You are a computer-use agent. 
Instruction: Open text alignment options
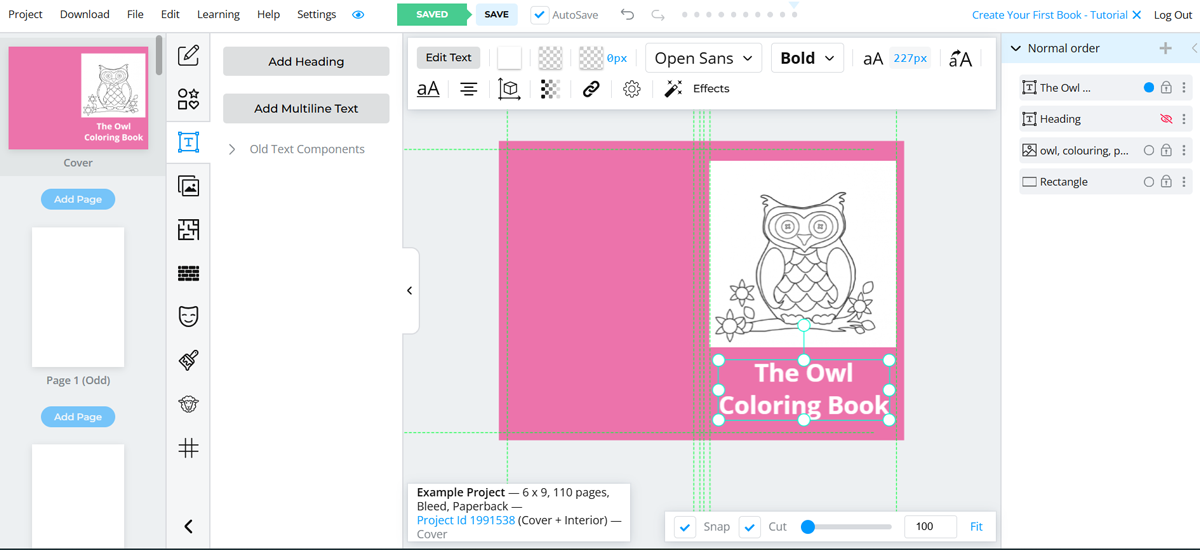pos(468,89)
